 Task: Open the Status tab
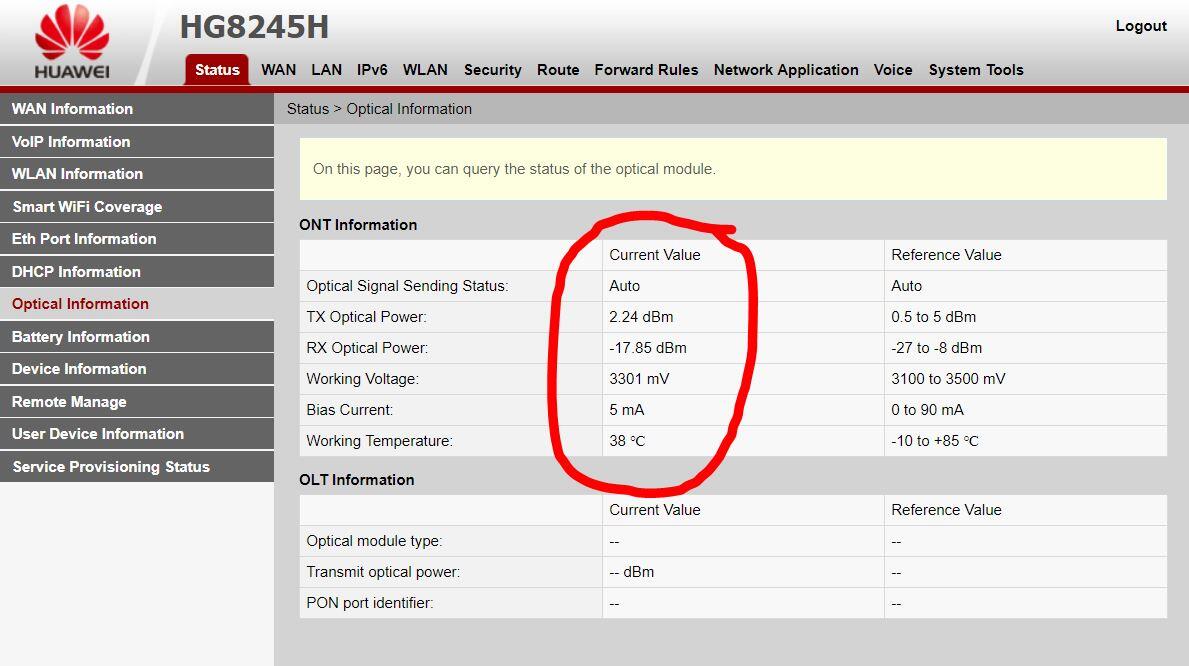point(217,70)
